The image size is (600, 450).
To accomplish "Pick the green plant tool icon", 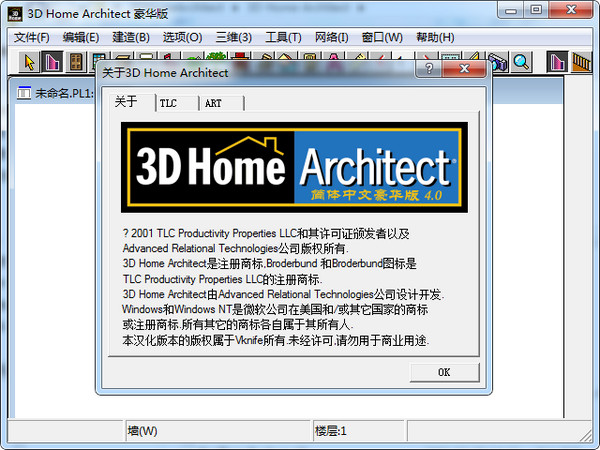I will (x=217, y=56).
